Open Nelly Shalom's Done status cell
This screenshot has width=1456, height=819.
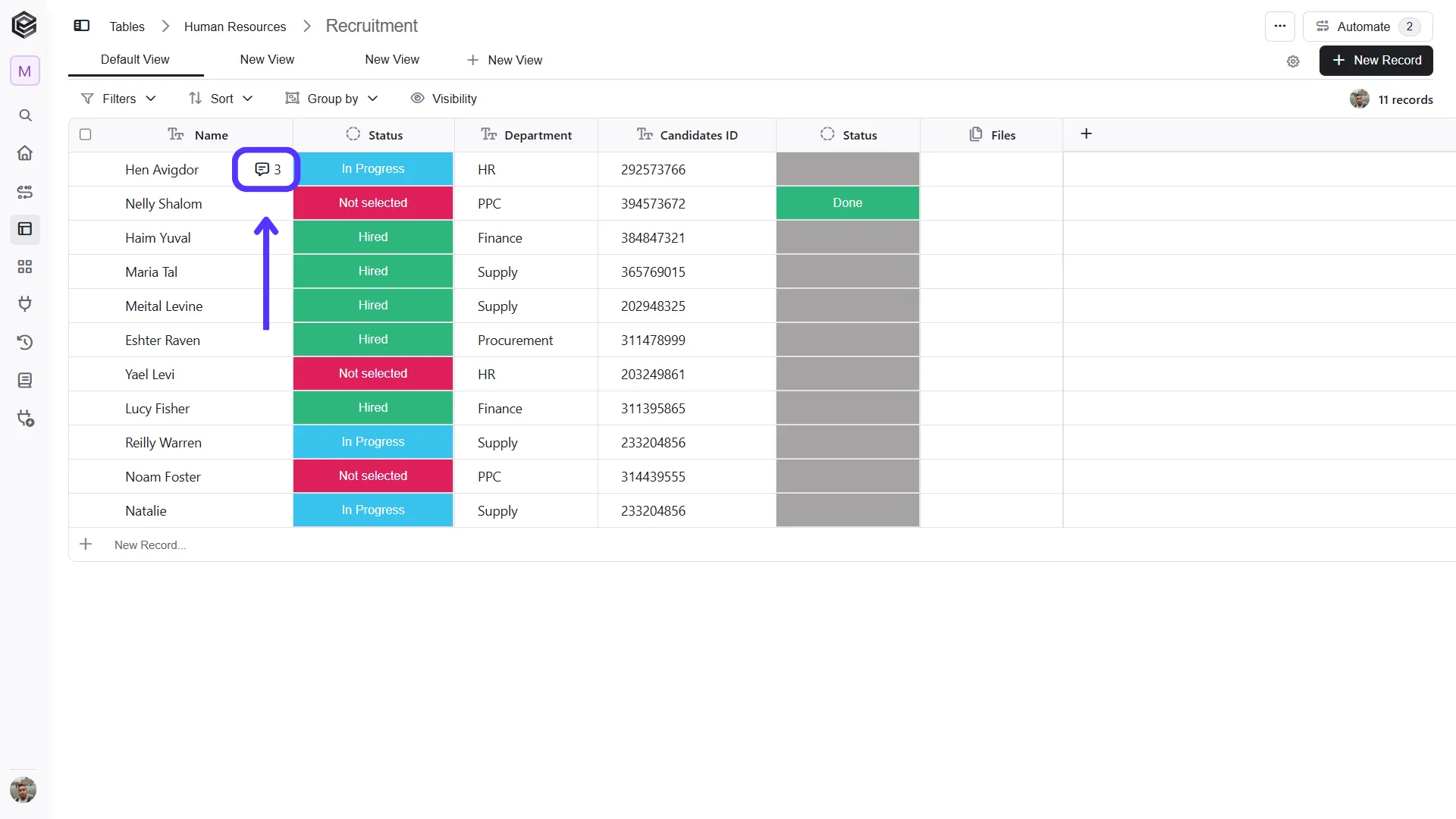(848, 202)
